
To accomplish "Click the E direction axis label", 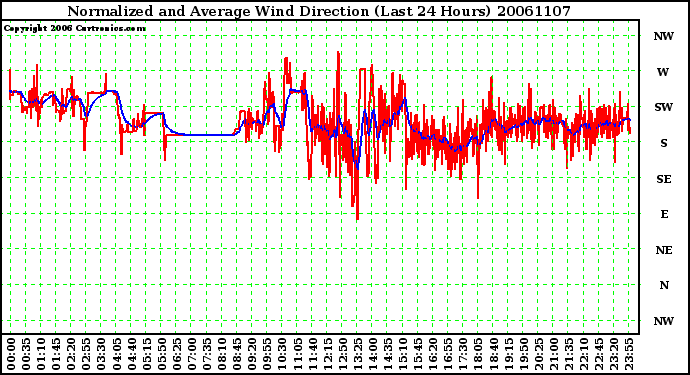I will 664,214.
